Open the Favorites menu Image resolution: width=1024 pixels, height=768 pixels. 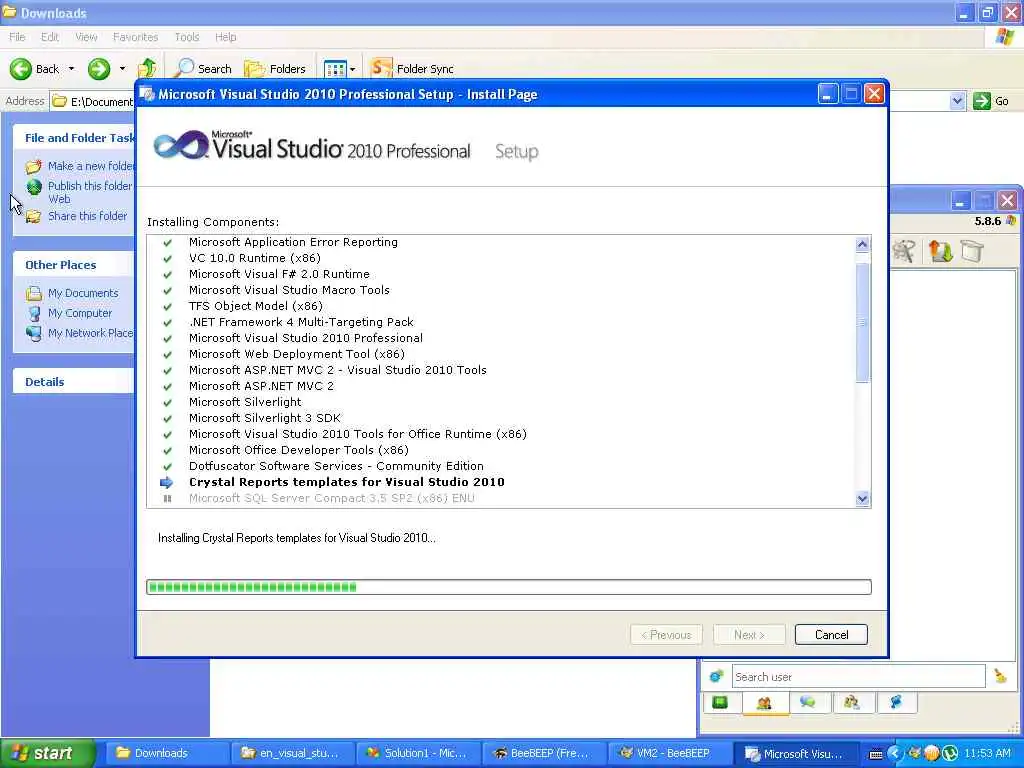coord(135,37)
